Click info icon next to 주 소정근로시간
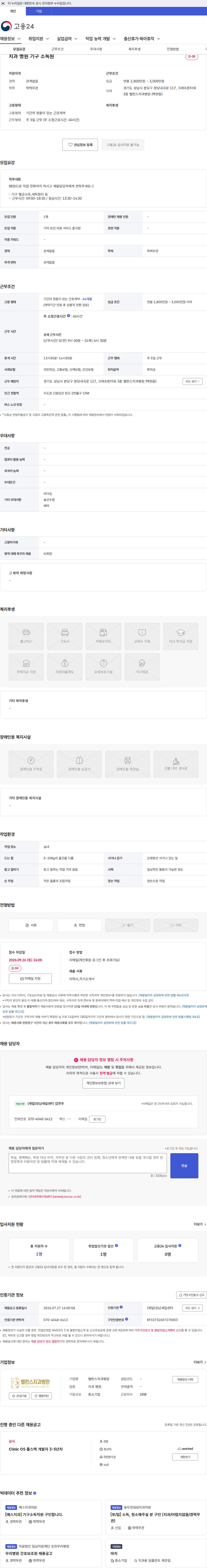Viewport: 207px width, 1568px height. [x=68, y=316]
